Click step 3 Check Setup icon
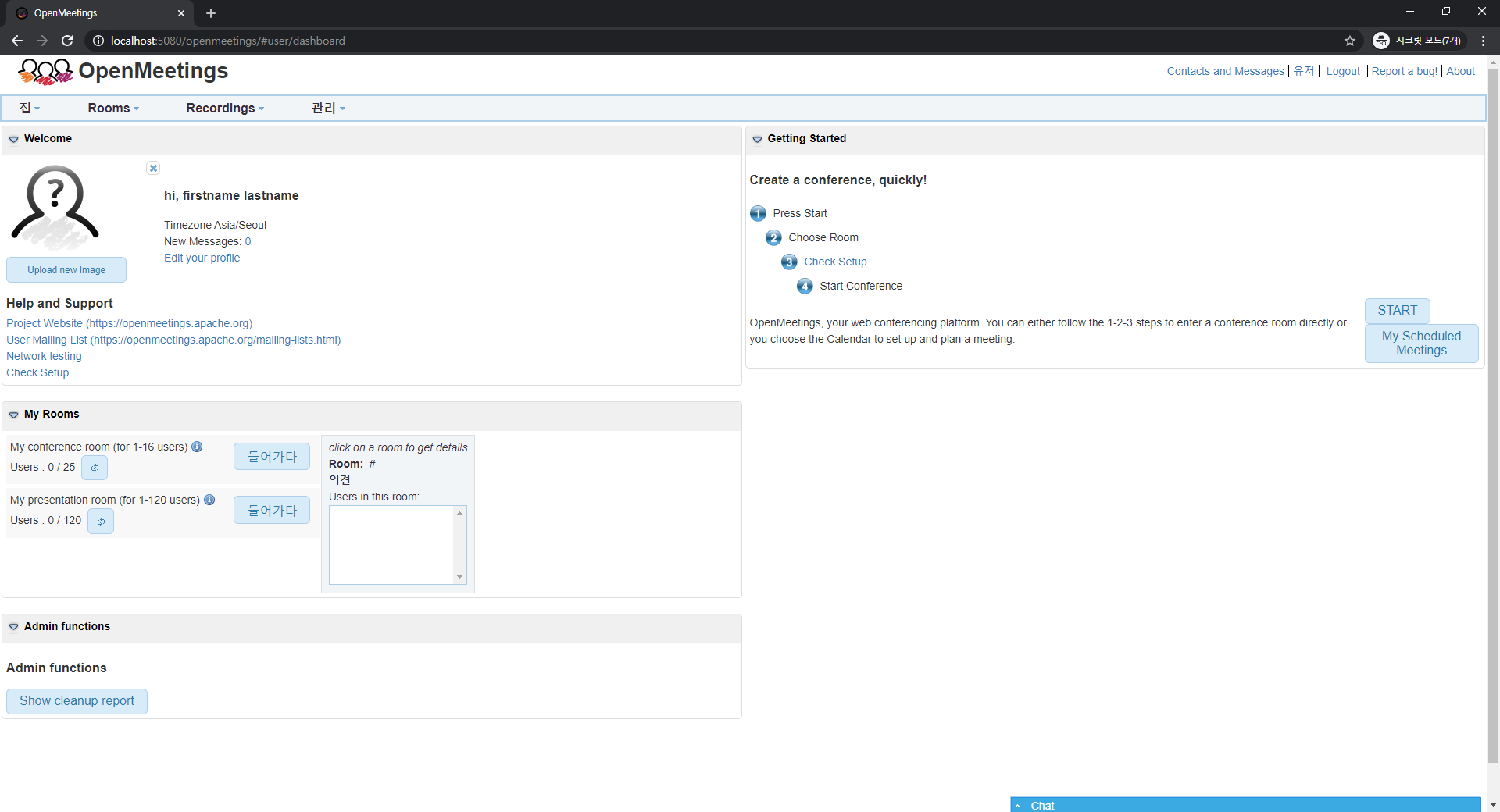The height and width of the screenshot is (812, 1500). click(x=789, y=262)
